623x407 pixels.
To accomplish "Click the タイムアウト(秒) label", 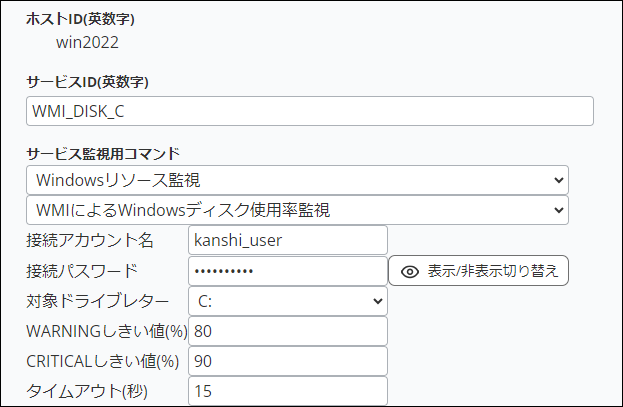I will coord(87,391).
